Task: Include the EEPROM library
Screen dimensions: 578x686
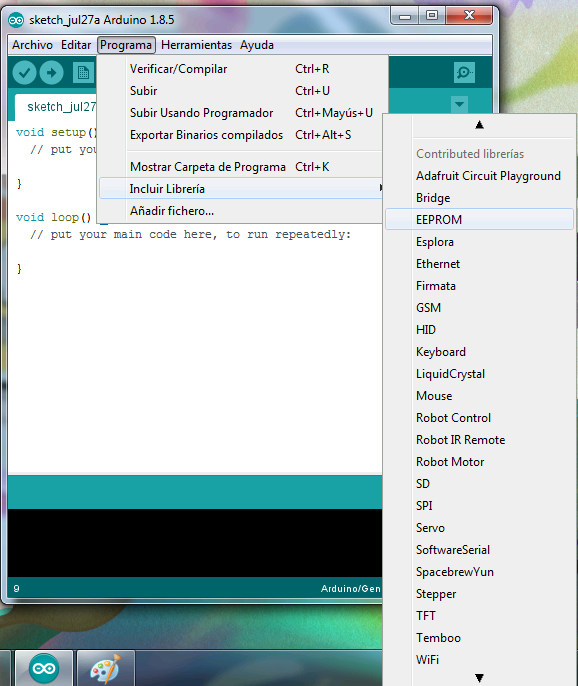Action: pyautogui.click(x=480, y=219)
